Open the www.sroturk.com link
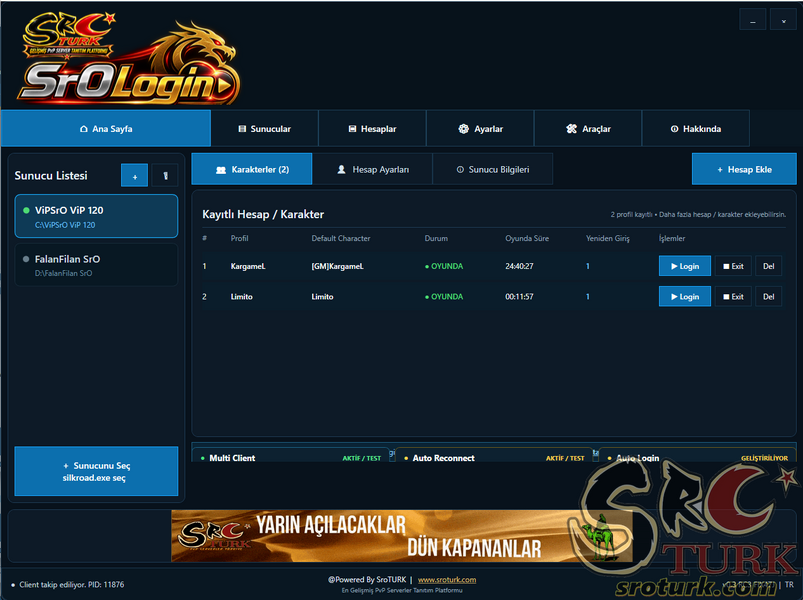Screen dimensions: 803x600 [x=447, y=580]
